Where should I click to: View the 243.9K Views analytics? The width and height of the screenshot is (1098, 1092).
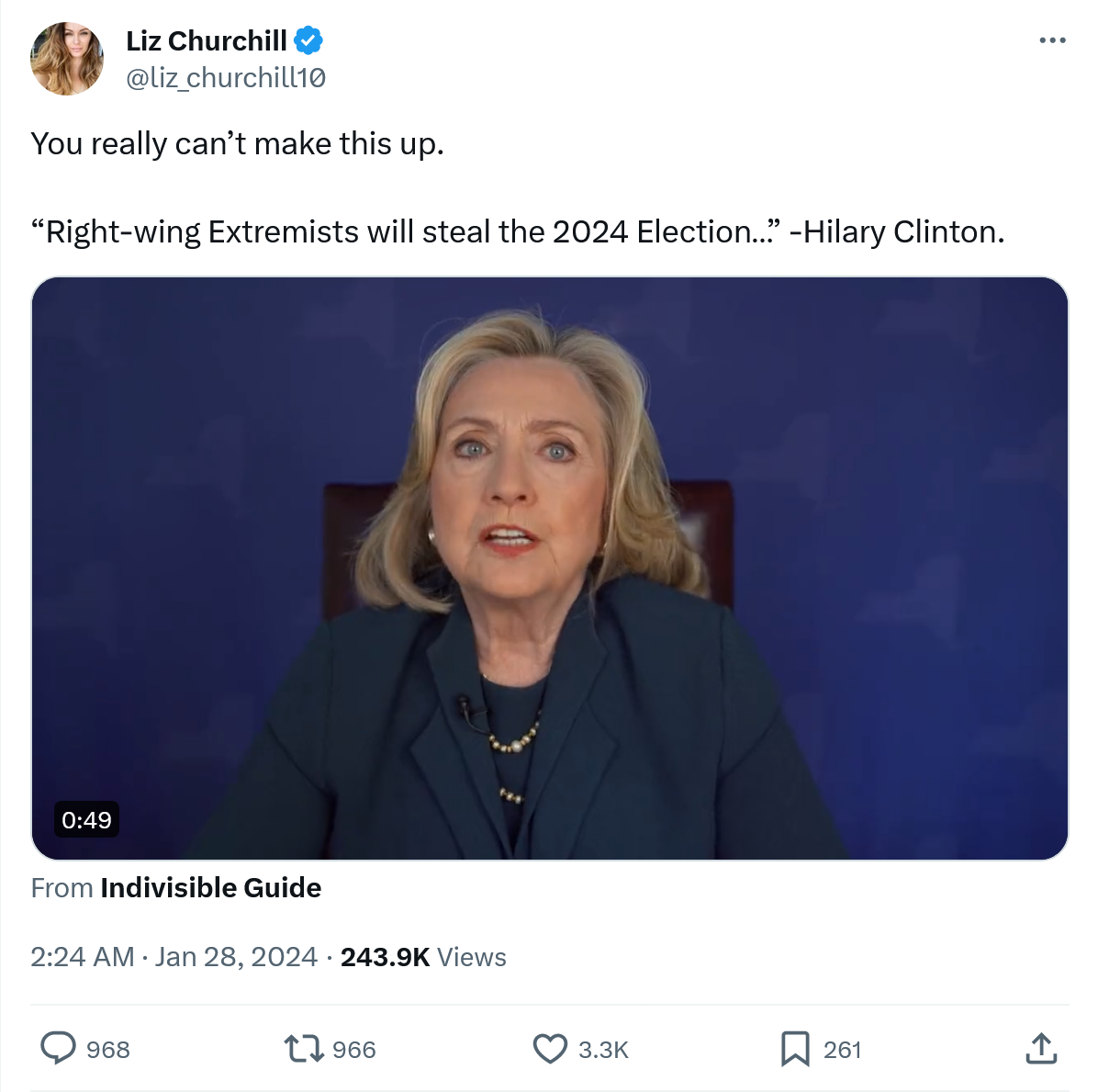point(423,957)
